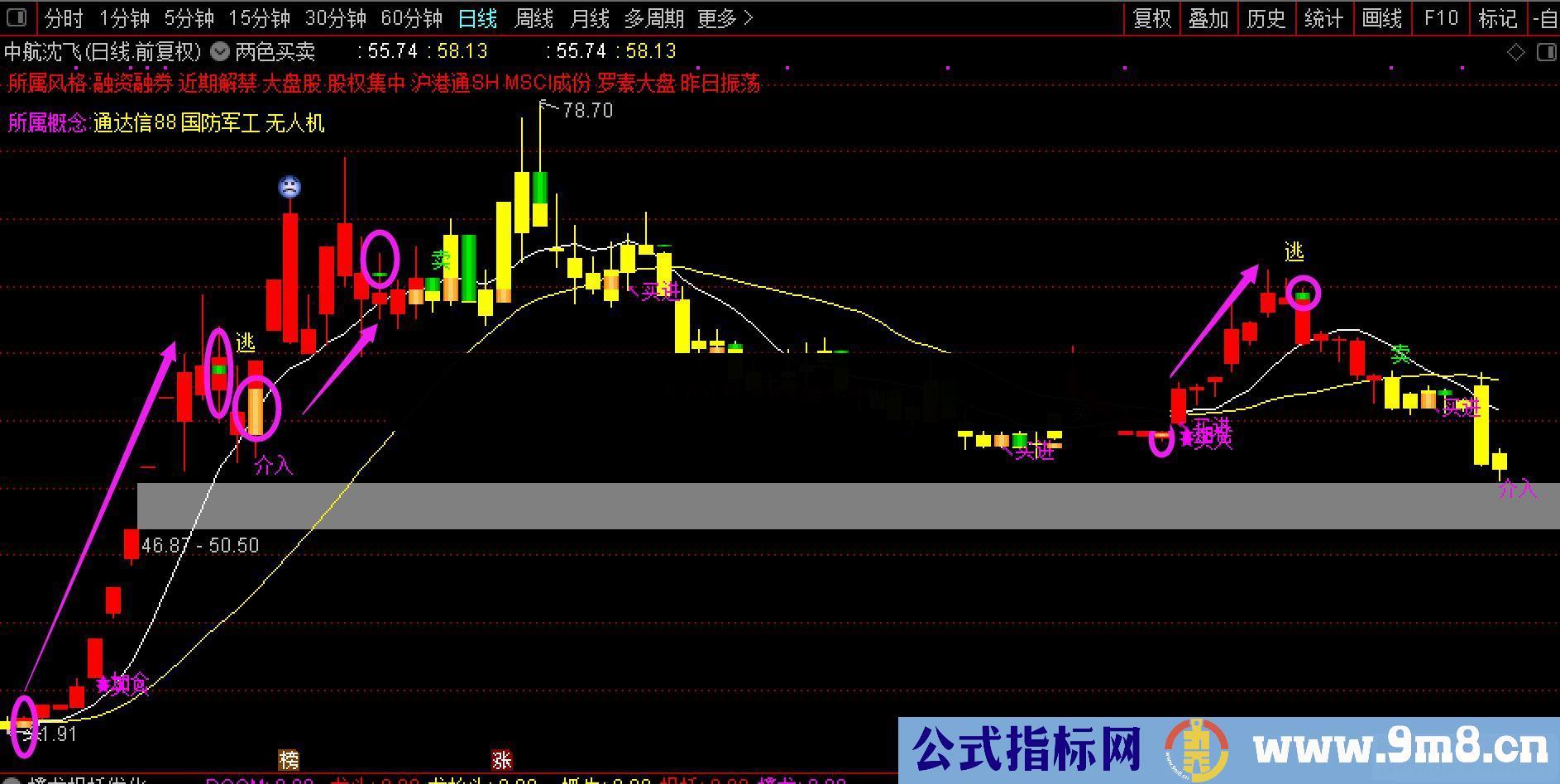Switch to the 月线 monthly chart
The height and width of the screenshot is (784, 1560).
click(x=590, y=18)
